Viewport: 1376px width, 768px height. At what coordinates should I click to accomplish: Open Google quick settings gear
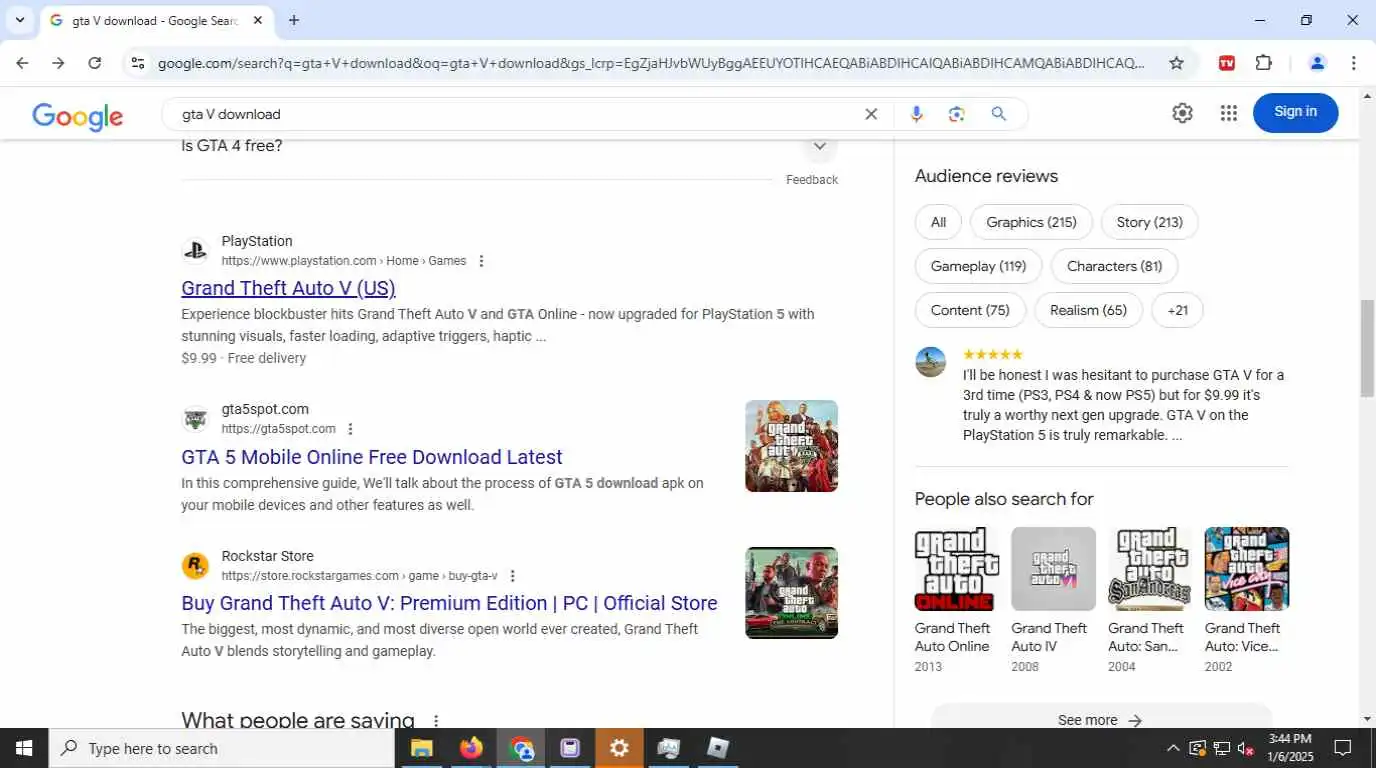tap(1182, 113)
